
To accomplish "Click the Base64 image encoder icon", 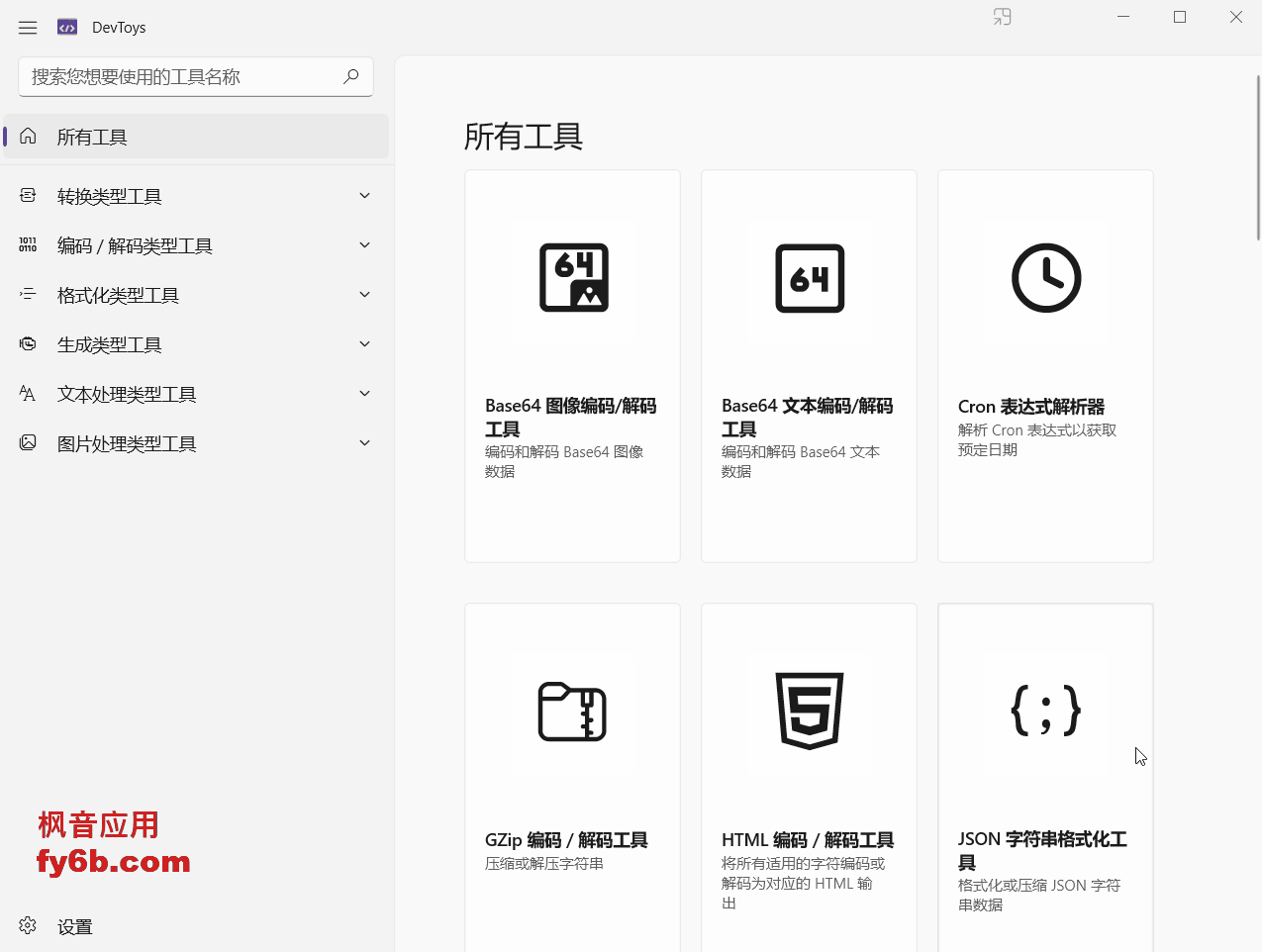I will 573,278.
